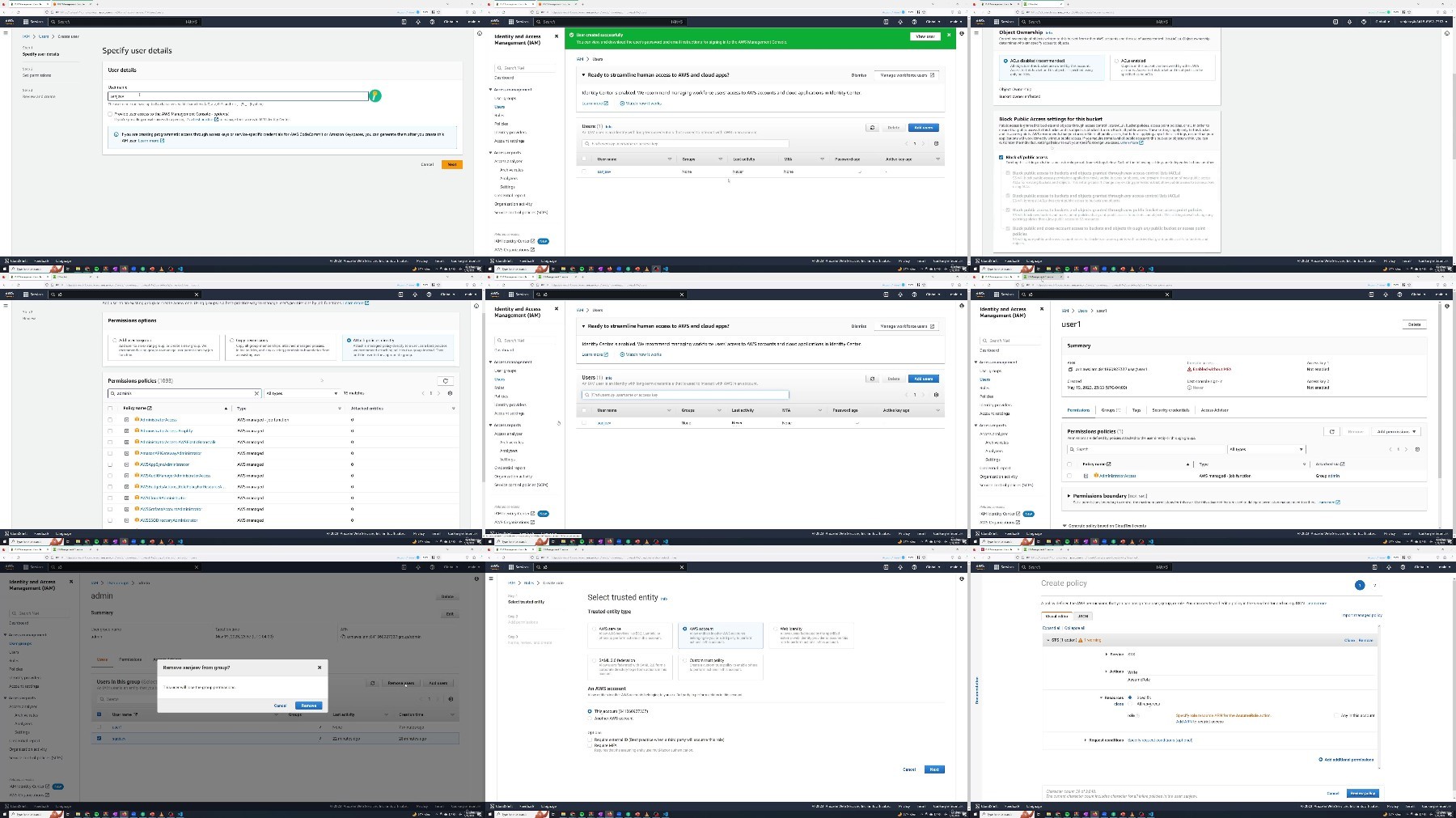Click the blue Remove button in the dialog
This screenshot has width=1456, height=818.
[x=309, y=706]
